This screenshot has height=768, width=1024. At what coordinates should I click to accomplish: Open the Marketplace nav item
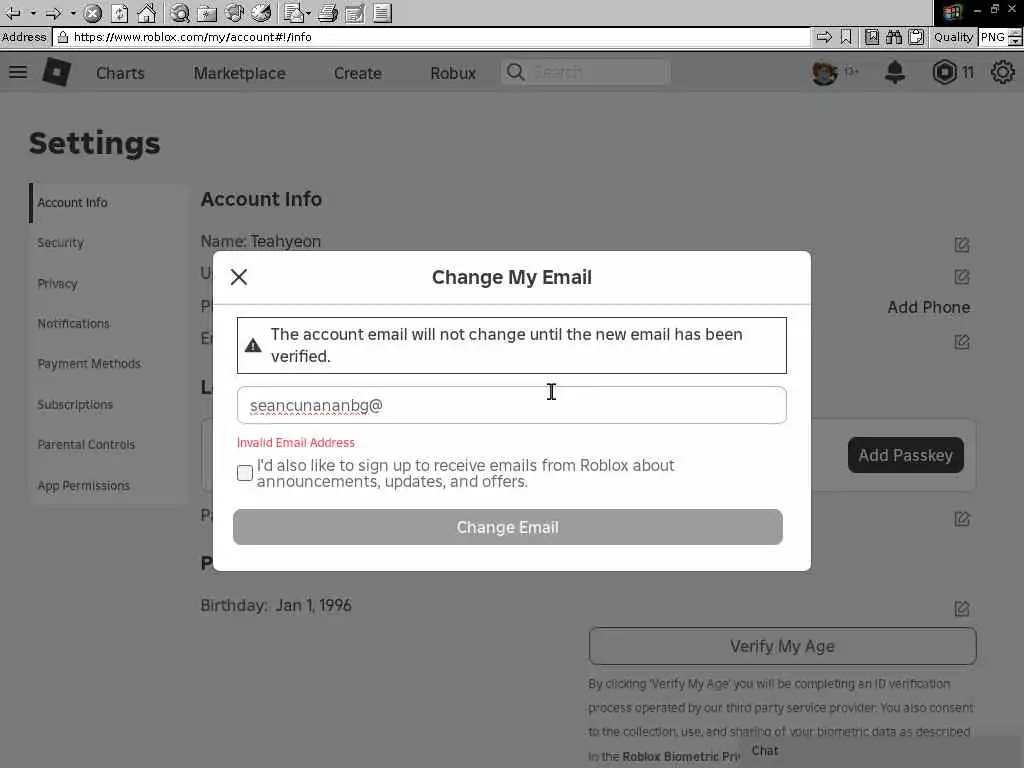pos(240,73)
